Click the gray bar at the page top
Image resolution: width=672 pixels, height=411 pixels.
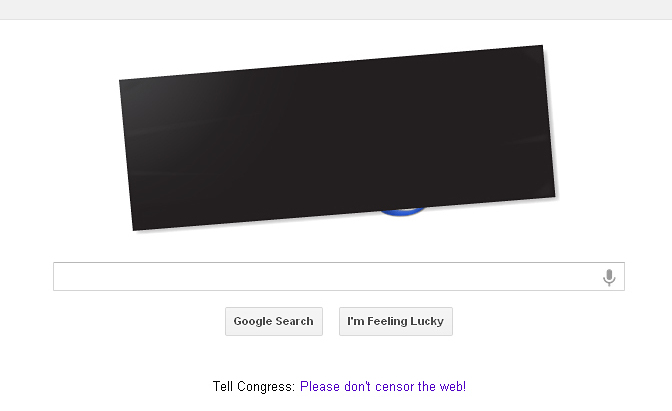click(336, 9)
